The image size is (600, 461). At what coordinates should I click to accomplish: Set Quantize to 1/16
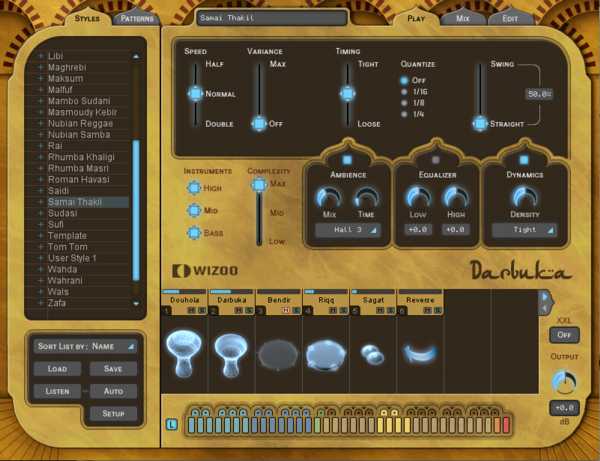tap(405, 91)
